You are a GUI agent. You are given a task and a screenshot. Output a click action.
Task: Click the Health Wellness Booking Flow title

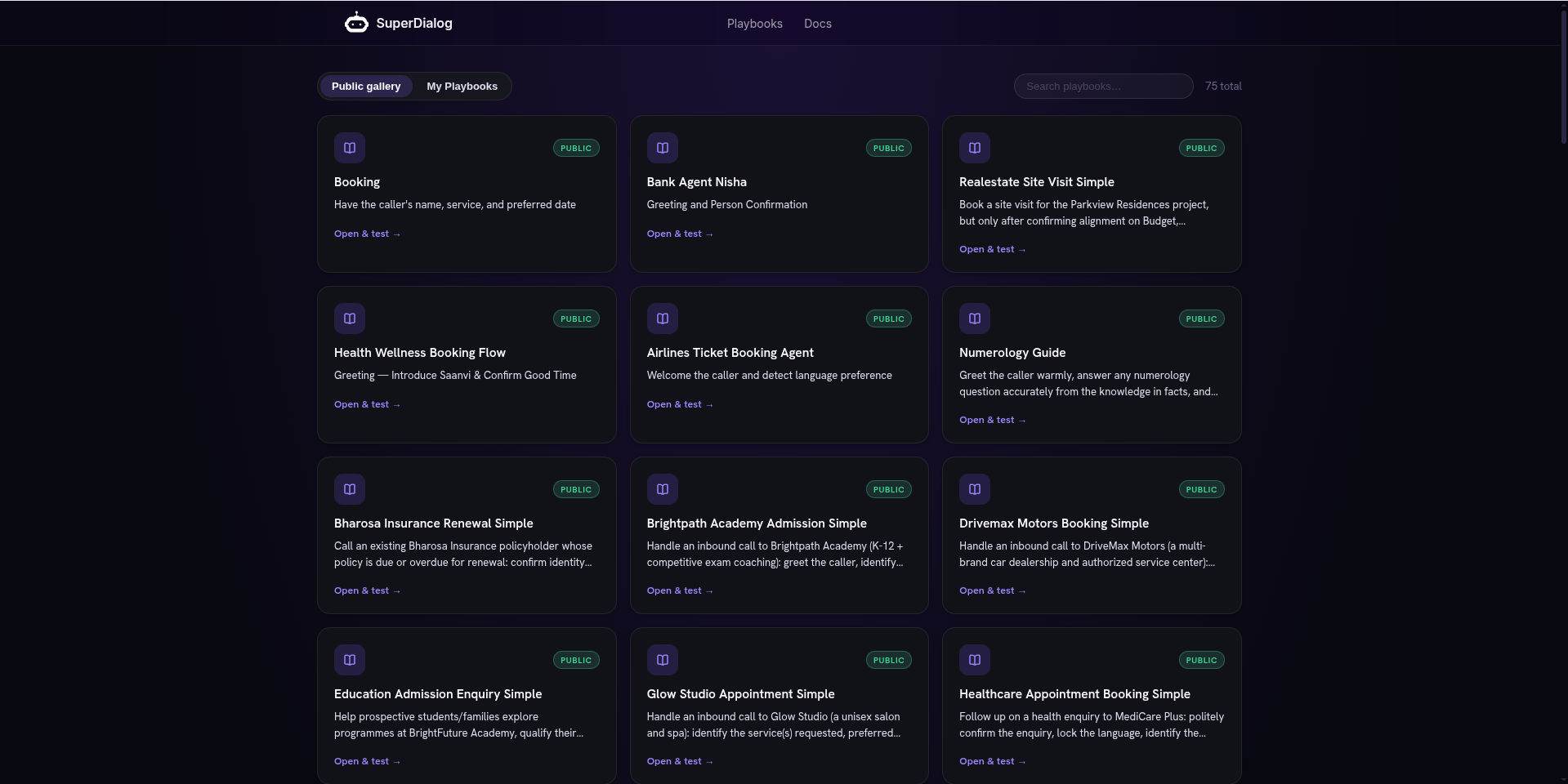[x=420, y=353]
